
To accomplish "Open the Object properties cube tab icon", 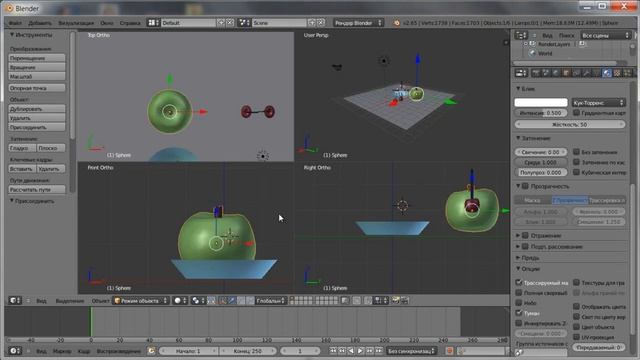I will [x=566, y=73].
